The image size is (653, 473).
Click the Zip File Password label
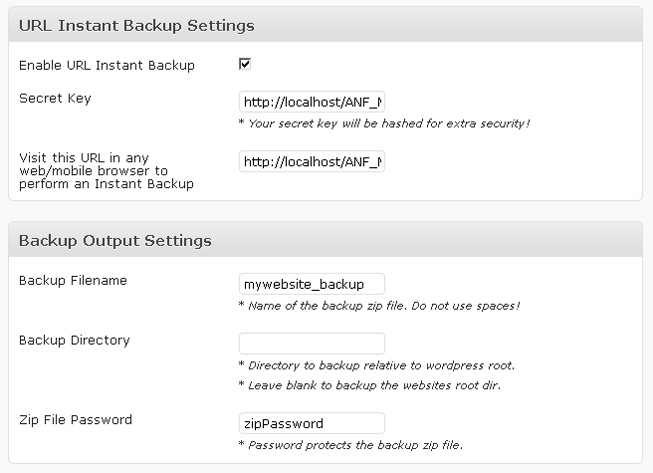tap(75, 420)
